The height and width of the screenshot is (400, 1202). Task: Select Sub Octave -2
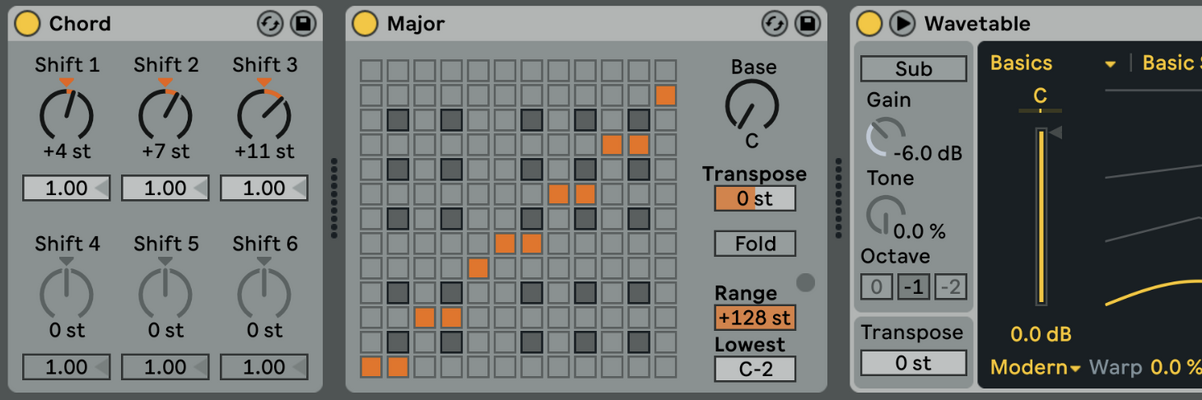pyautogui.click(x=951, y=287)
